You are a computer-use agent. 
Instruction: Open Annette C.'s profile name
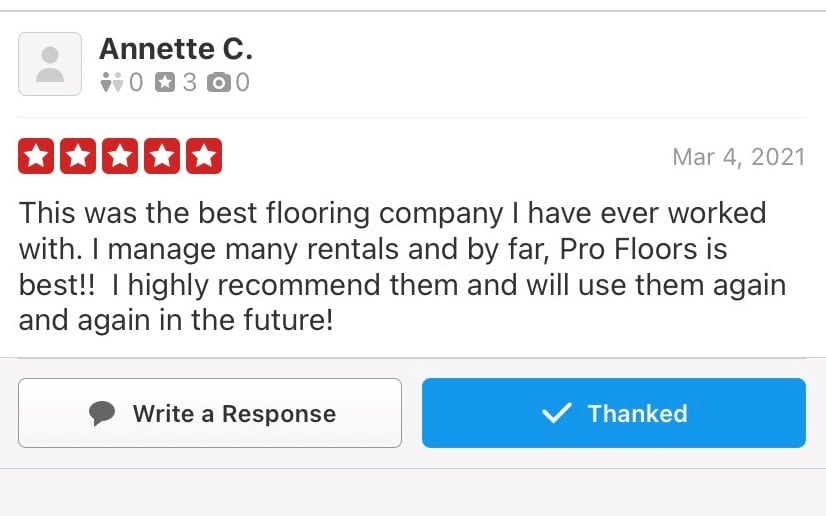pyautogui.click(x=175, y=48)
